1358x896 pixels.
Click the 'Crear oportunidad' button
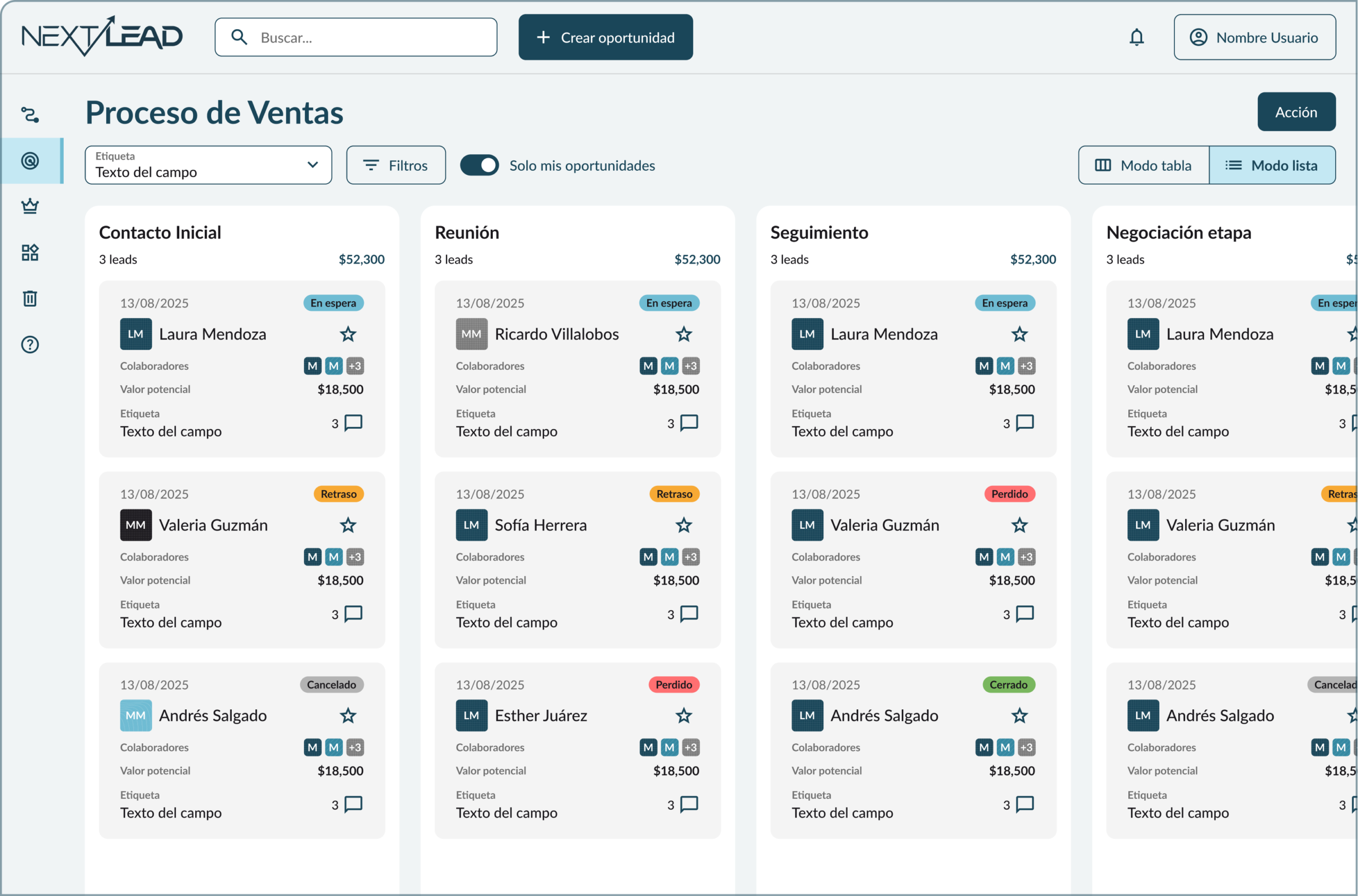[606, 37]
